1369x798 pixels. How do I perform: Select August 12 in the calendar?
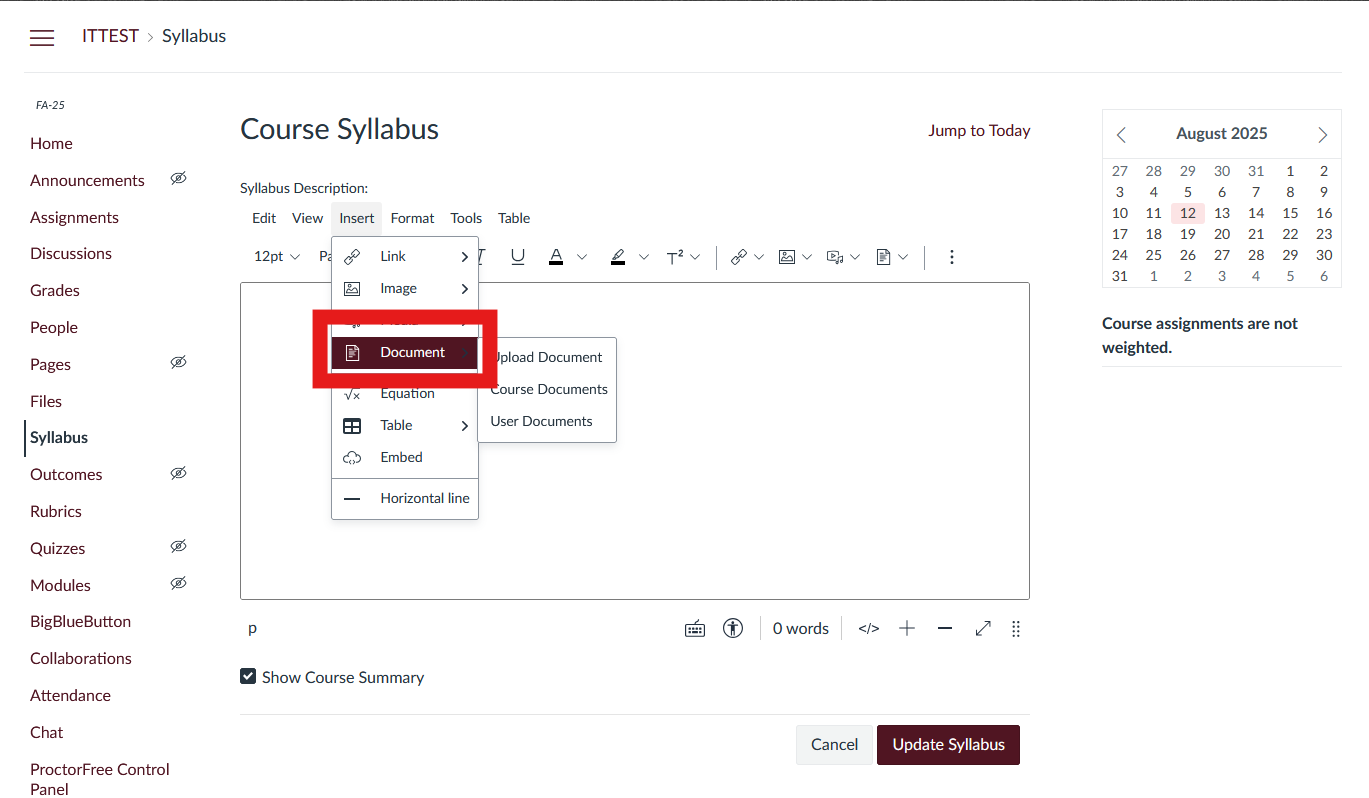[x=1188, y=213]
